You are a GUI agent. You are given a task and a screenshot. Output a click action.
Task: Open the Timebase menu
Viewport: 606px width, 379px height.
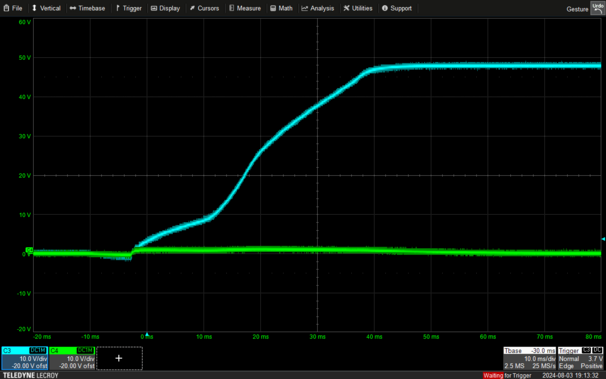click(87, 8)
